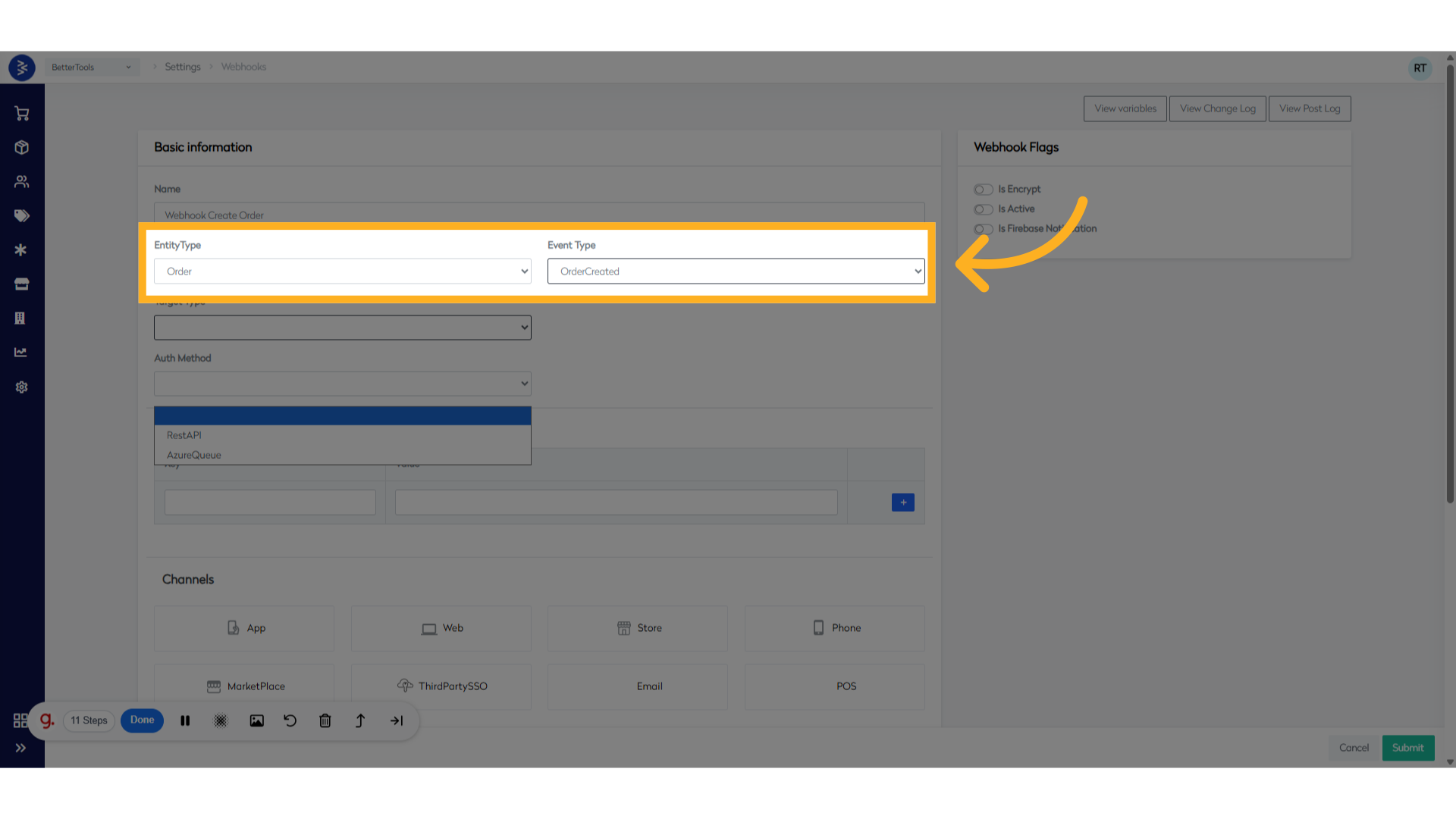Open the BetterTools workspace selector
The width and height of the screenshot is (1456, 819).
91,67
